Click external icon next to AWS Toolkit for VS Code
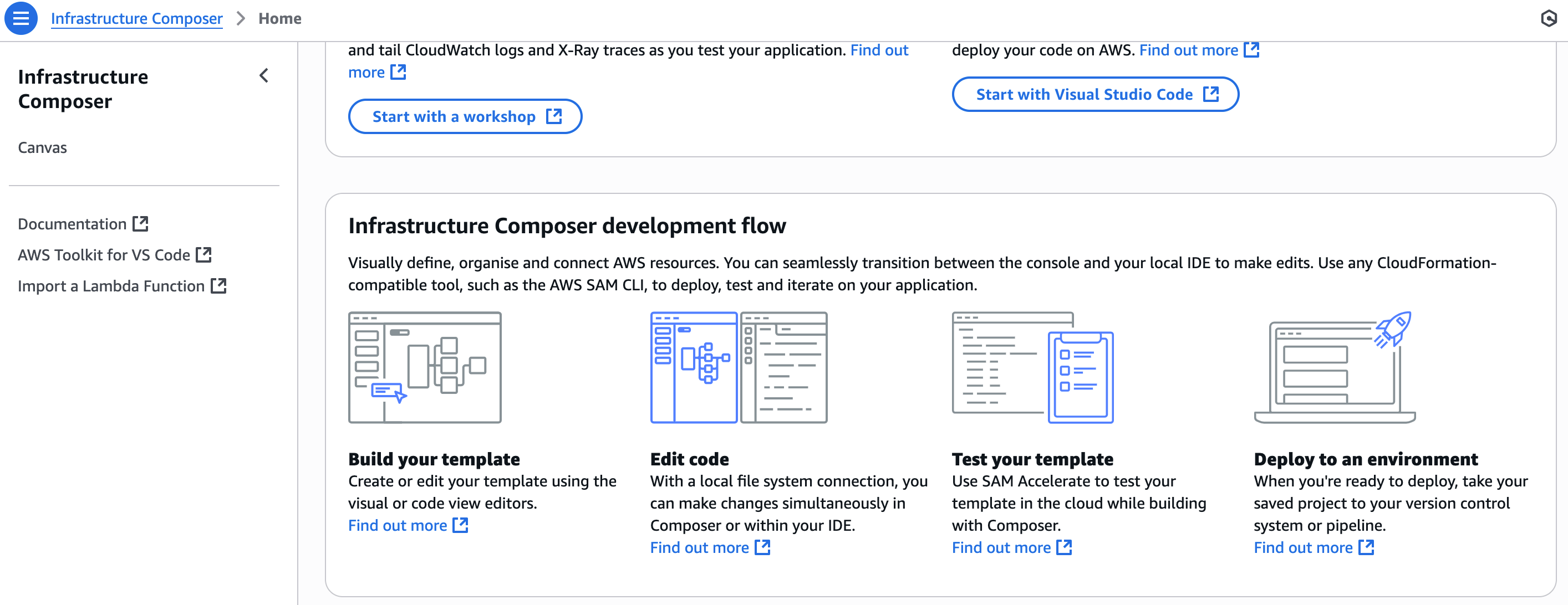This screenshot has height=605, width=1568. click(204, 255)
